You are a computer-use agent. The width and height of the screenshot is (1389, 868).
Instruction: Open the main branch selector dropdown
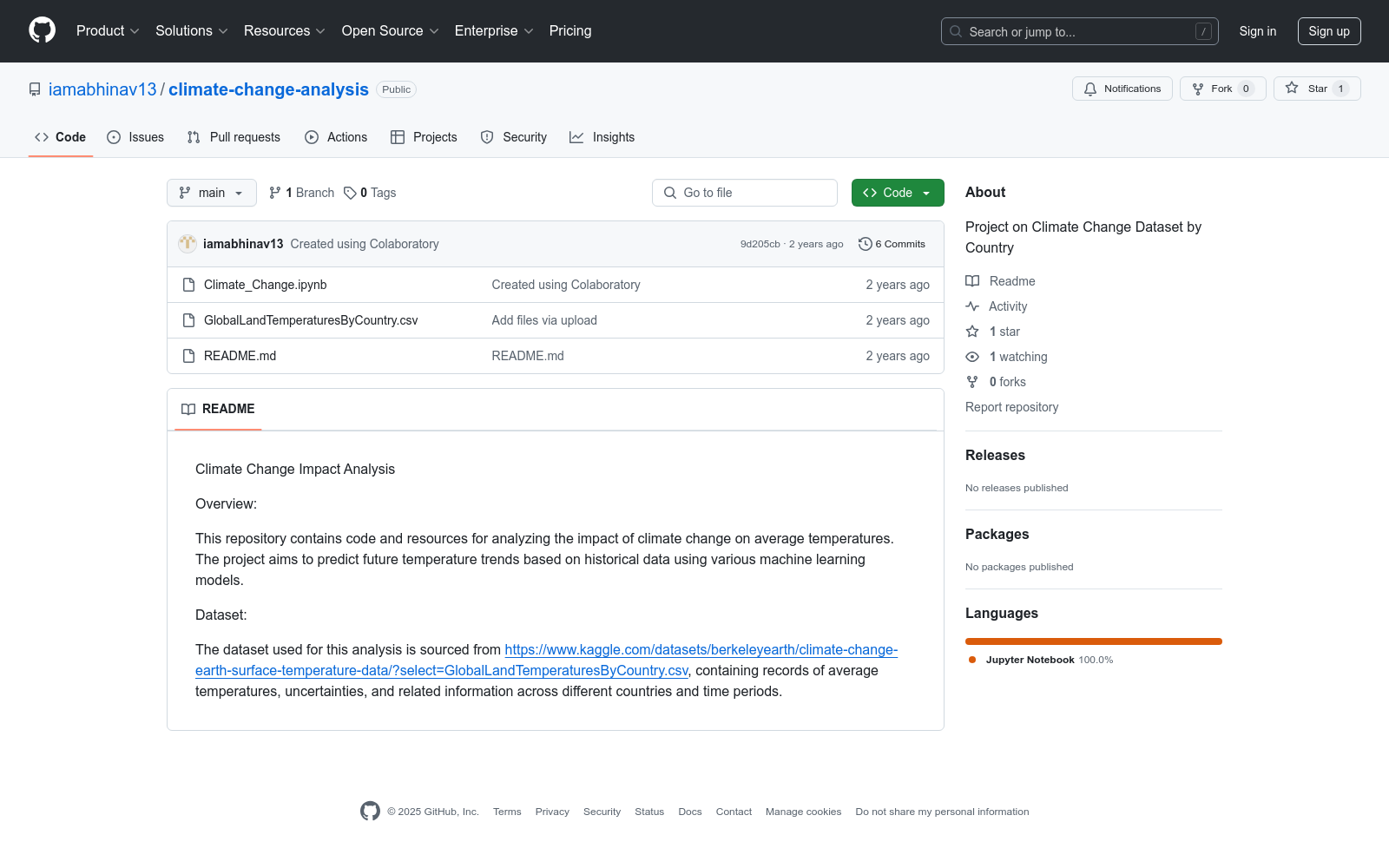click(212, 193)
